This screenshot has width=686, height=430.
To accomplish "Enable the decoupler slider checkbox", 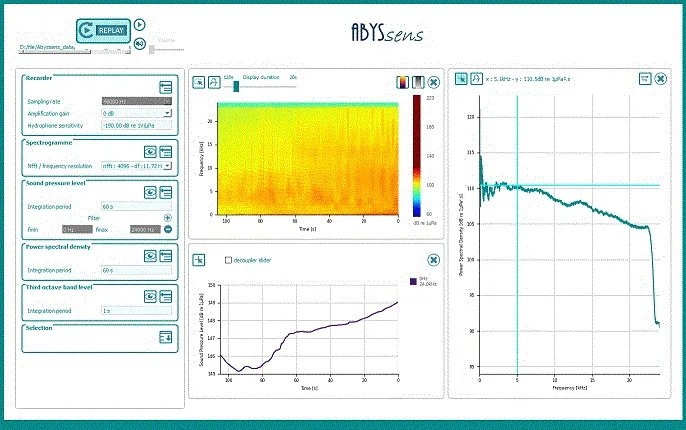I will 228,260.
